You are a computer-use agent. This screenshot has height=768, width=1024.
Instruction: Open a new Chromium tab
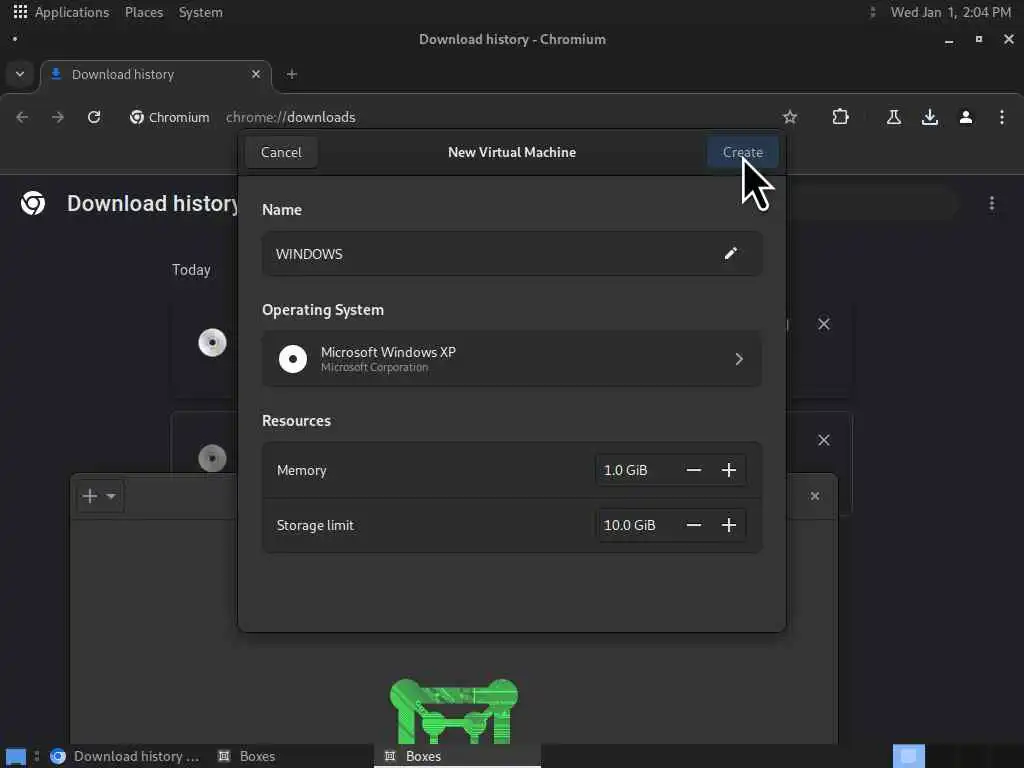tap(292, 74)
